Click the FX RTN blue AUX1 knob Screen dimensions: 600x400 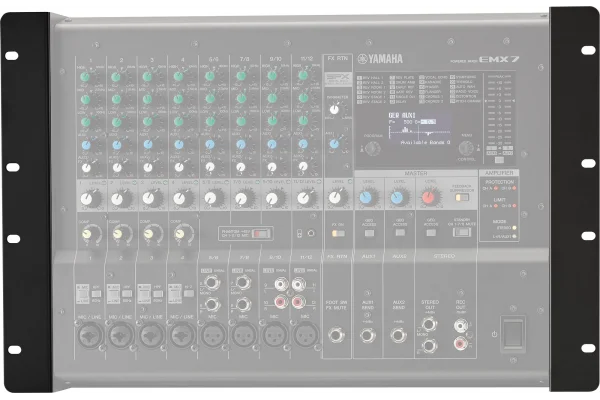pos(334,144)
